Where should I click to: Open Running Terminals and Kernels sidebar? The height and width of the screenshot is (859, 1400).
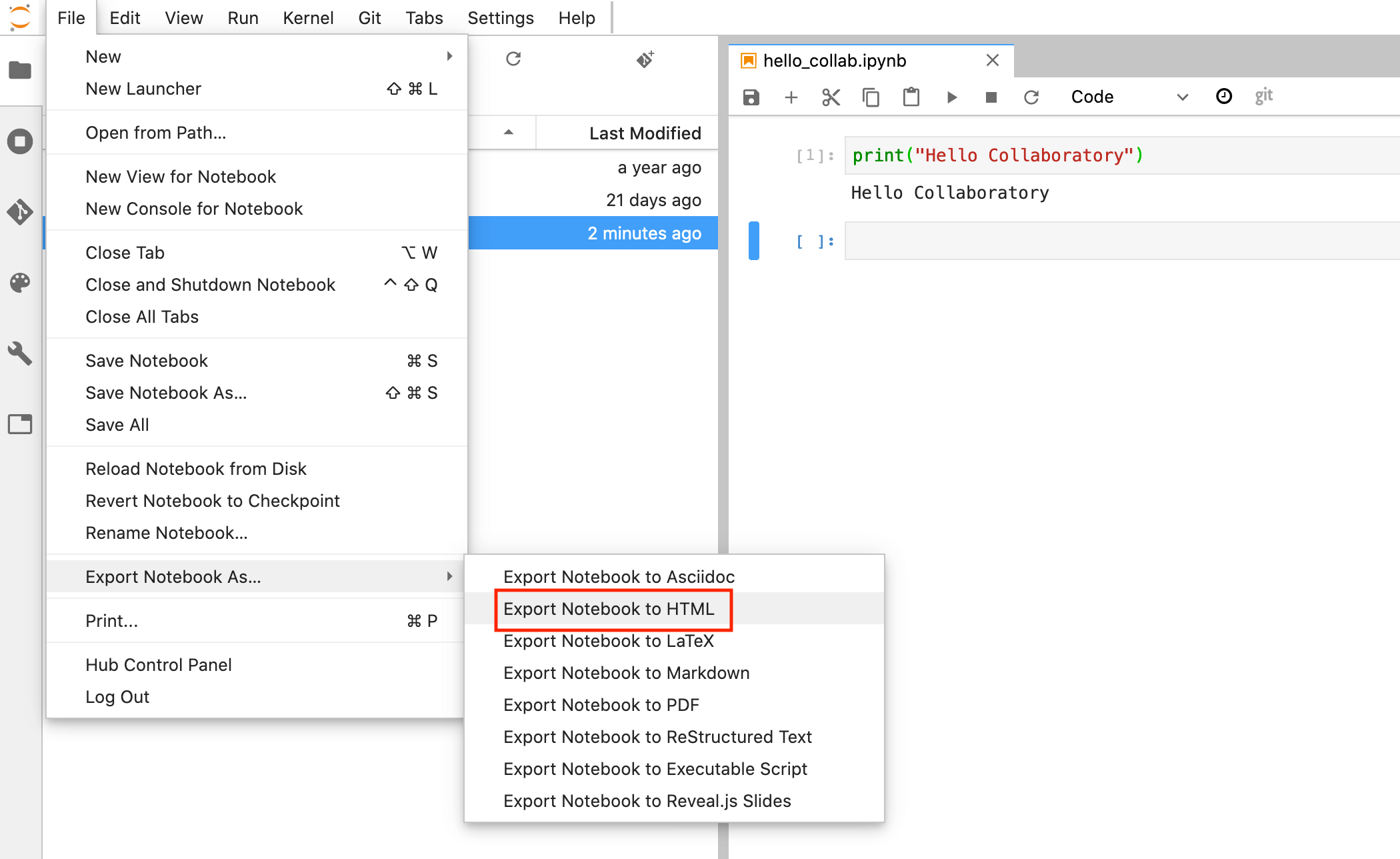coord(20,141)
